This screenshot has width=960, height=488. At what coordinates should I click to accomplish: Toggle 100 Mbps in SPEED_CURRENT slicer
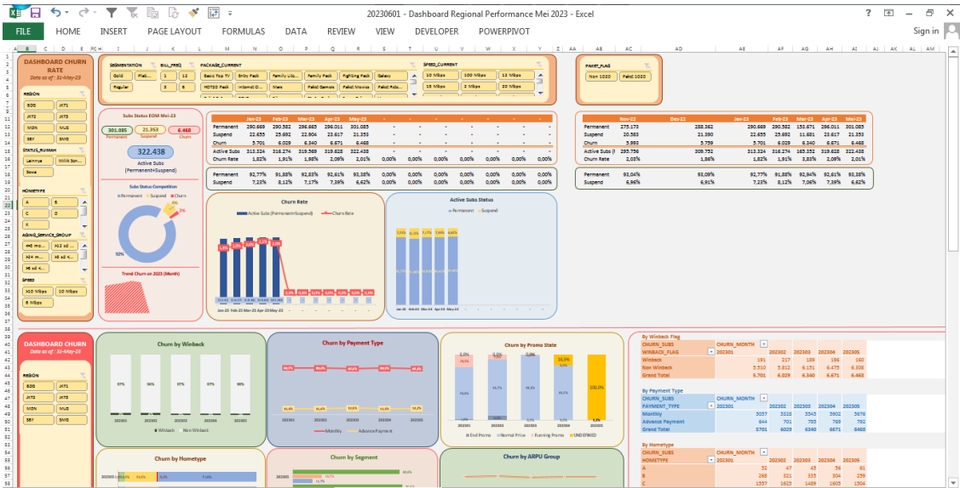[478, 76]
